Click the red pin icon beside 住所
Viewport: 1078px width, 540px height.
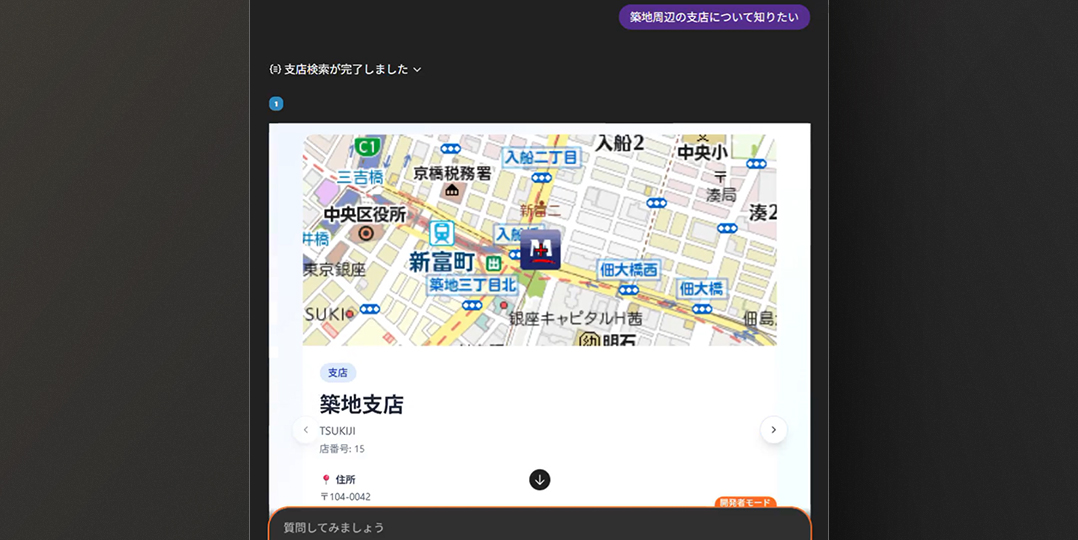tap(326, 479)
